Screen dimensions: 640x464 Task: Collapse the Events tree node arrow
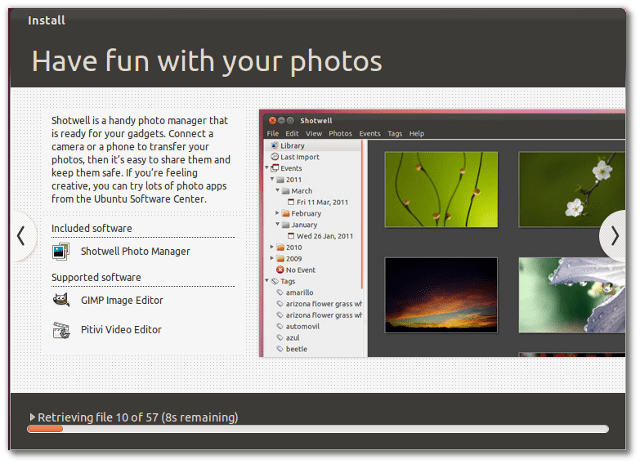(x=267, y=168)
